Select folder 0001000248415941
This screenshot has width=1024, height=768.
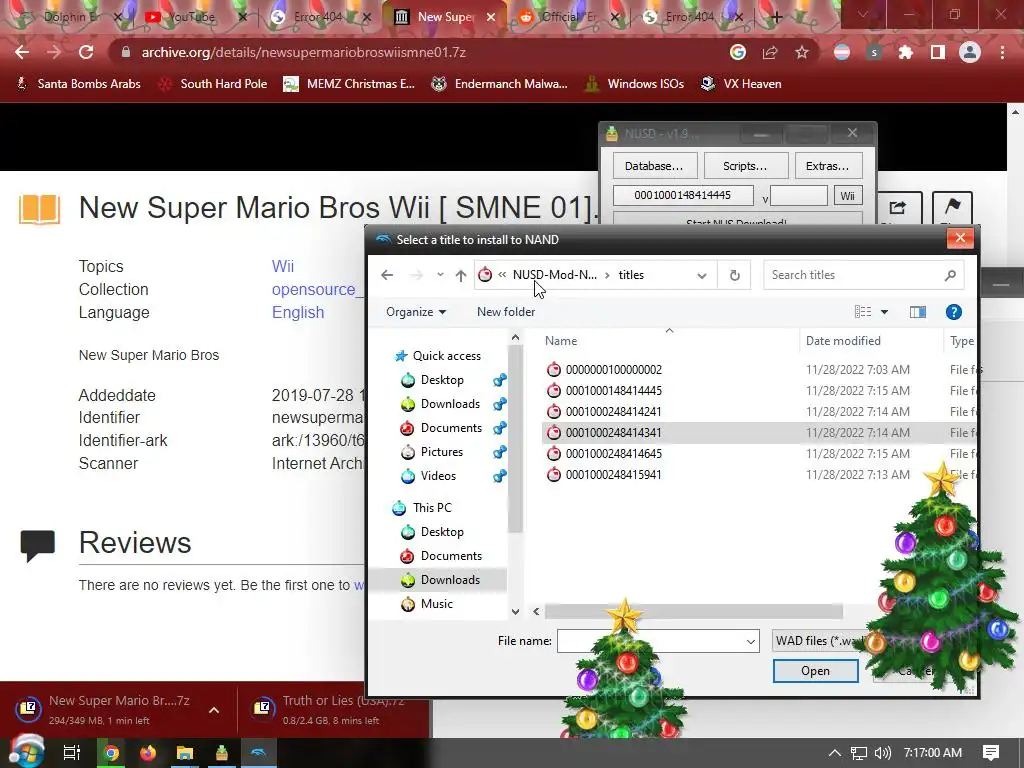[613, 474]
